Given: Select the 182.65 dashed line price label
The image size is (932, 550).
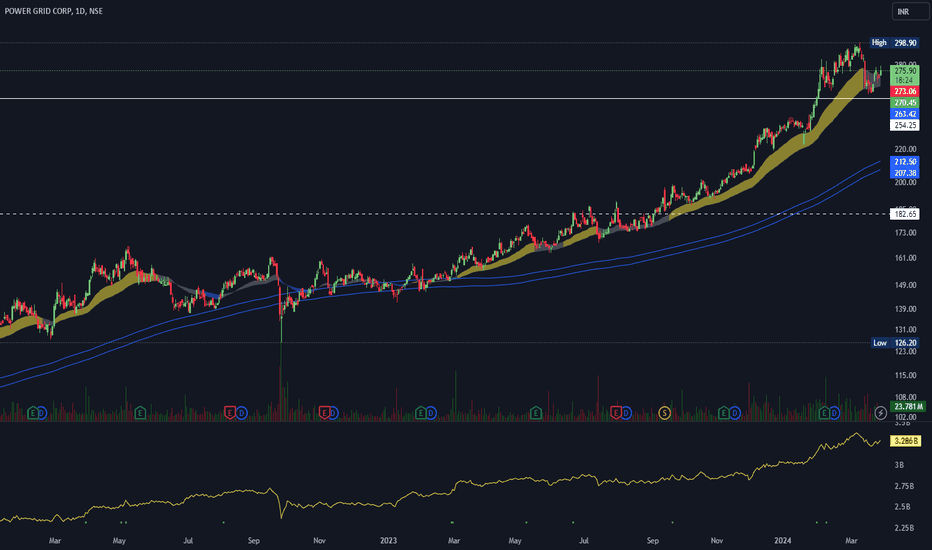Looking at the screenshot, I should [x=905, y=214].
